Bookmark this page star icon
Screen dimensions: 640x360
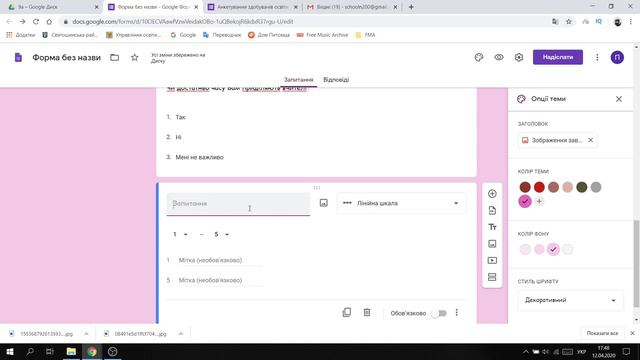(x=569, y=22)
